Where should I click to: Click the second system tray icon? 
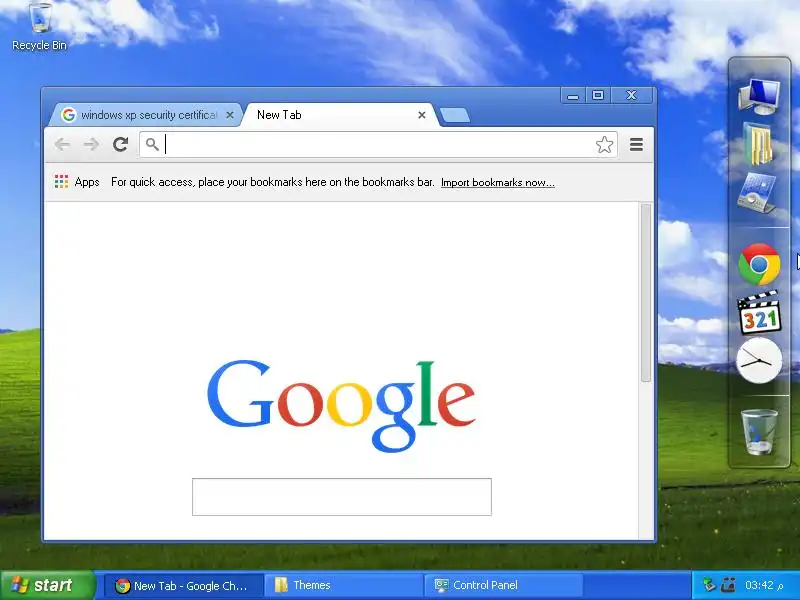[x=729, y=585]
